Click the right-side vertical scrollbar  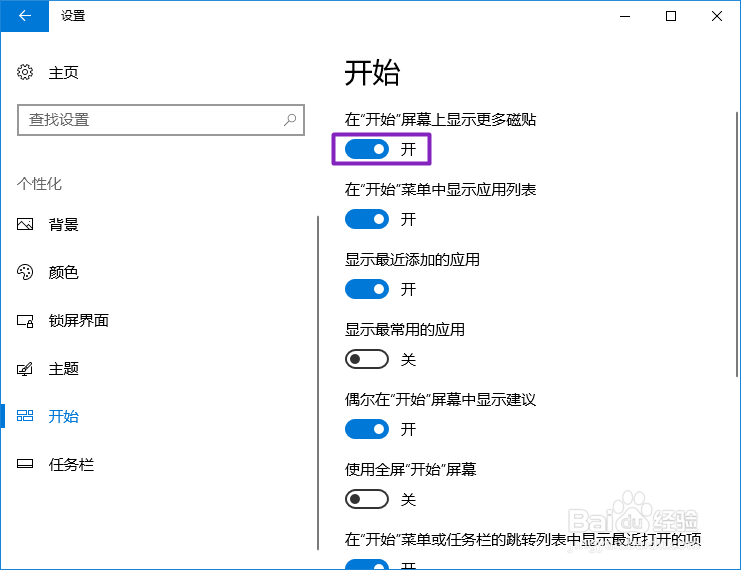(x=736, y=244)
